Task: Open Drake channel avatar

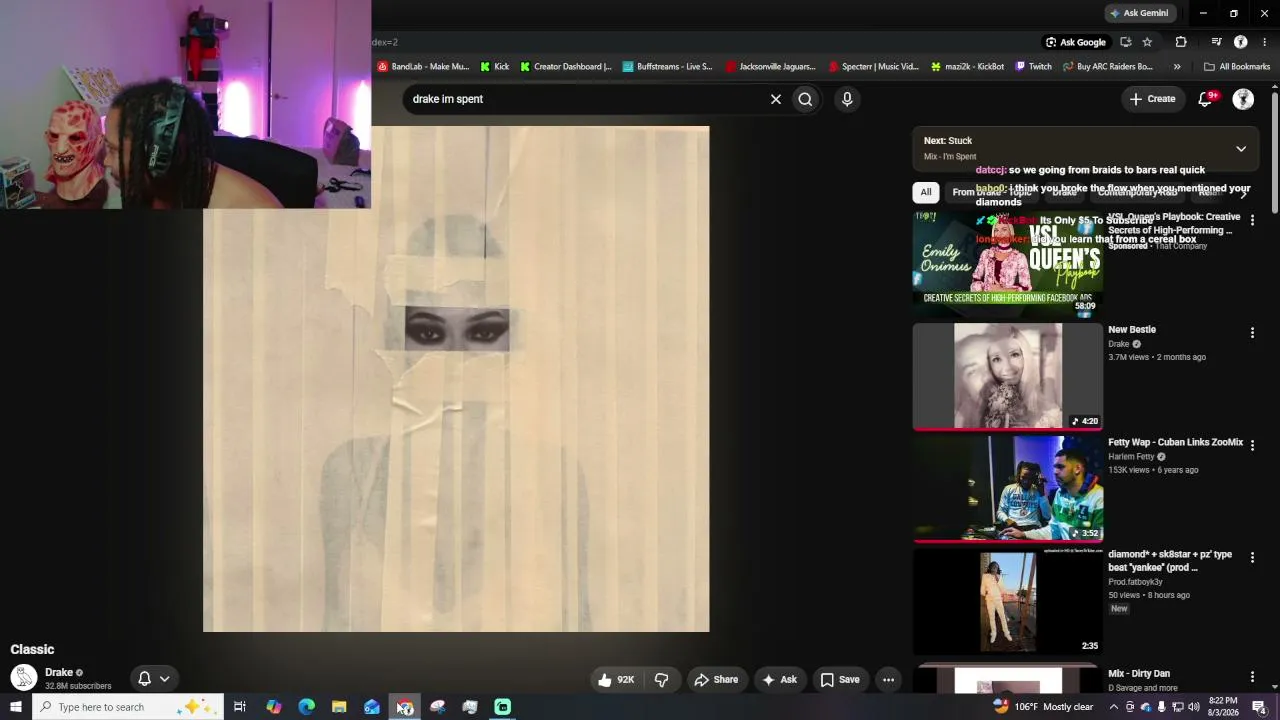Action: click(24, 678)
